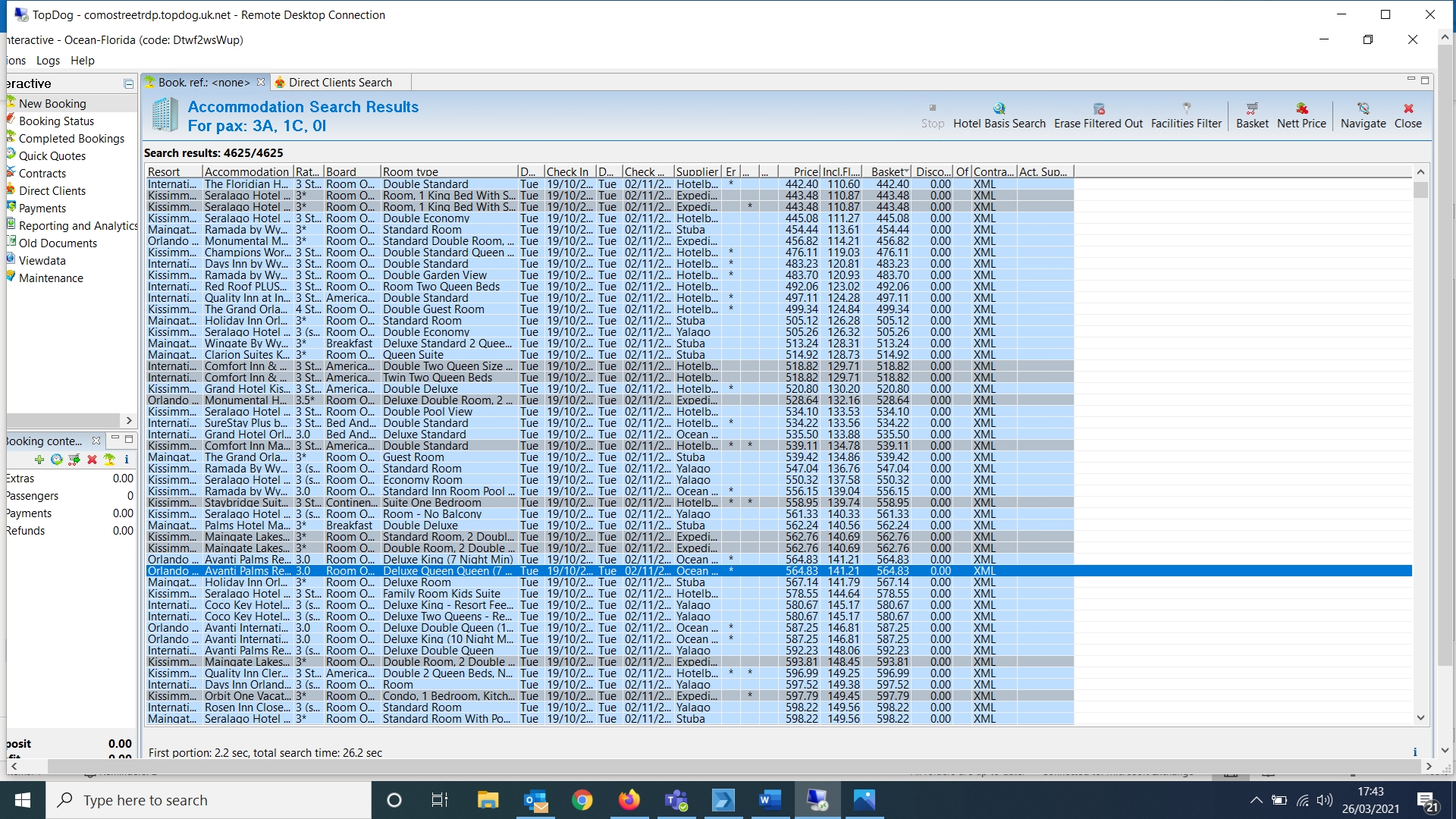Click blue info icon in booking context
The image size is (1456, 819).
(126, 460)
